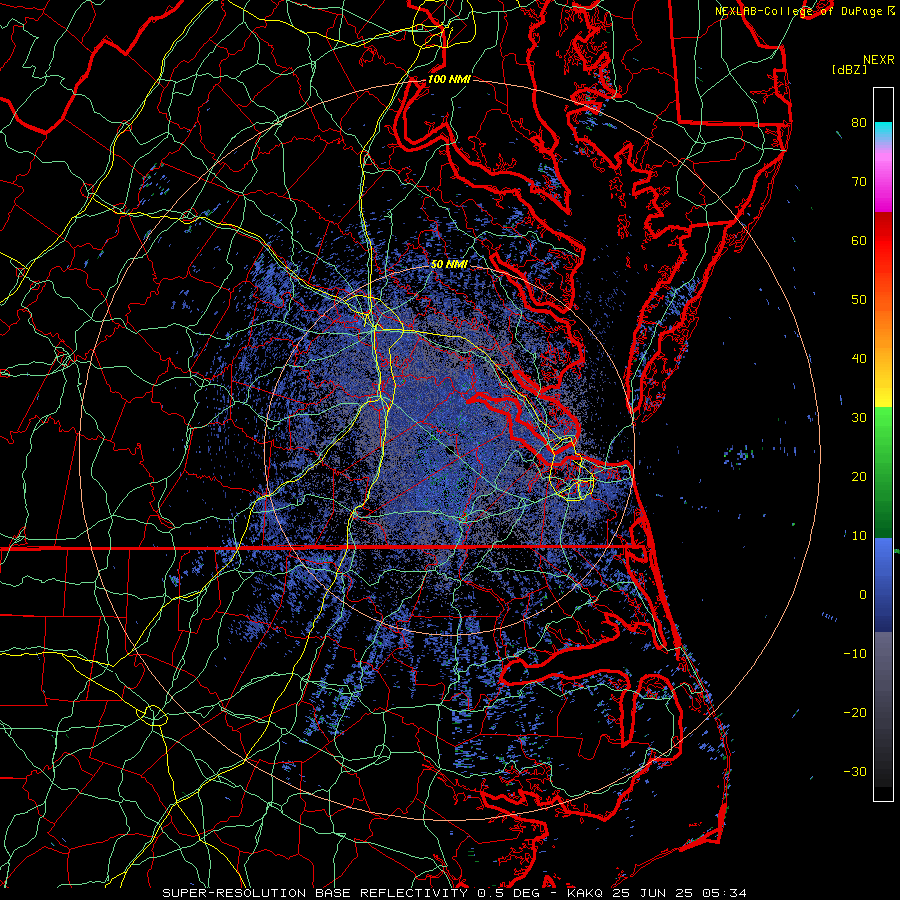Viewport: 900px width, 900px height.
Task: Click the 50 NMI range ring label
Action: [449, 264]
